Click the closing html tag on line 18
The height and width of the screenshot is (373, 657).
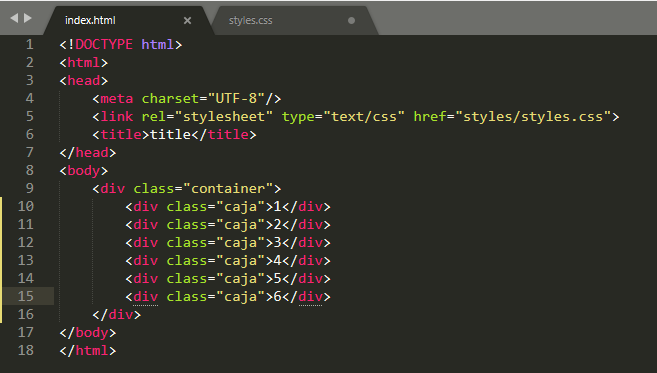coord(88,351)
